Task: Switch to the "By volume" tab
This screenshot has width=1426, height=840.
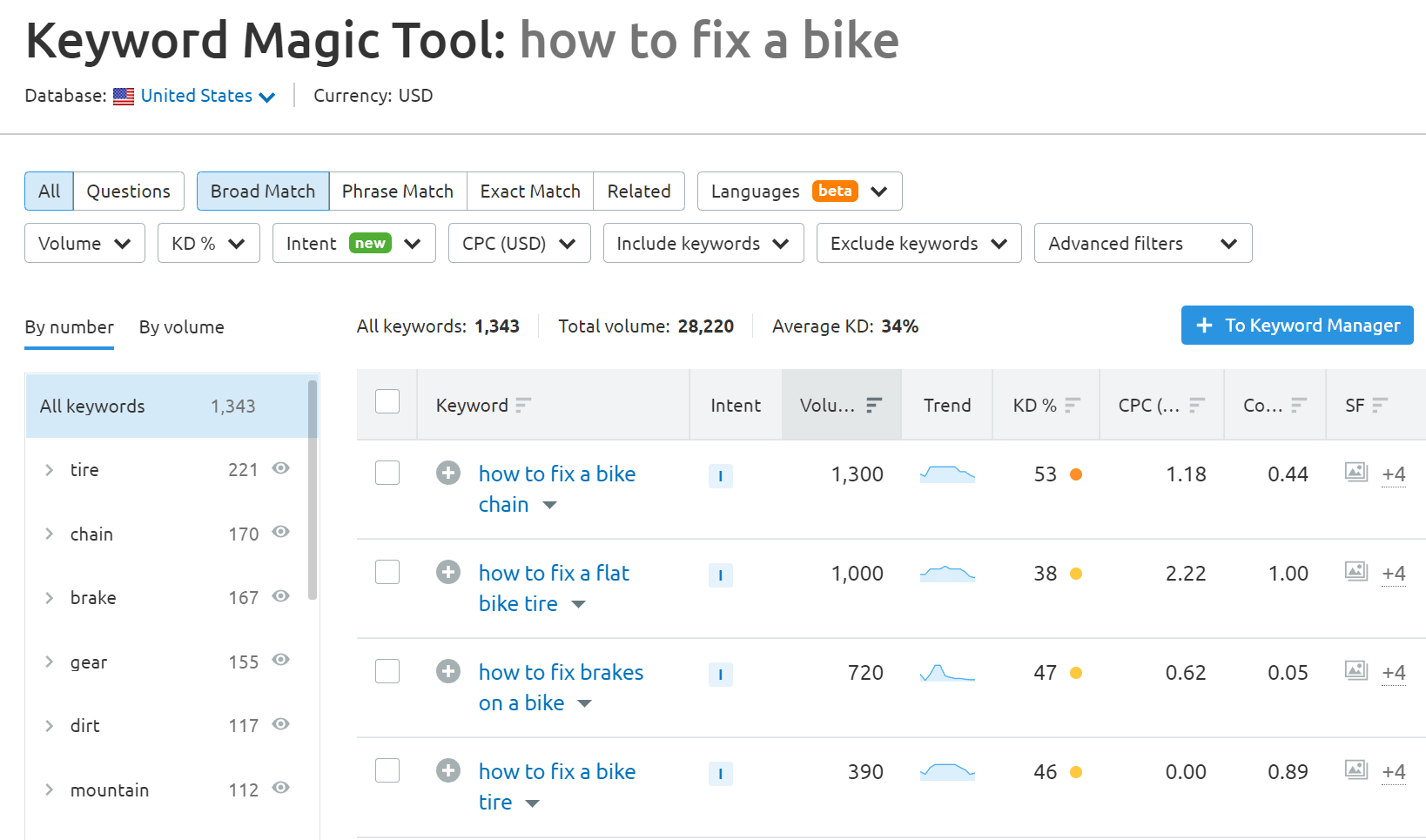Action: [x=181, y=327]
